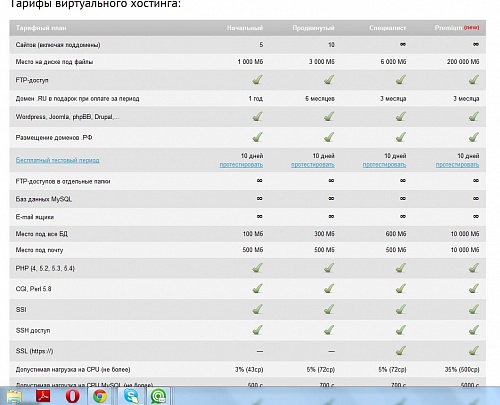Click the 1 000 Мб disk value
This screenshot has width=500, height=405.
(250, 62)
